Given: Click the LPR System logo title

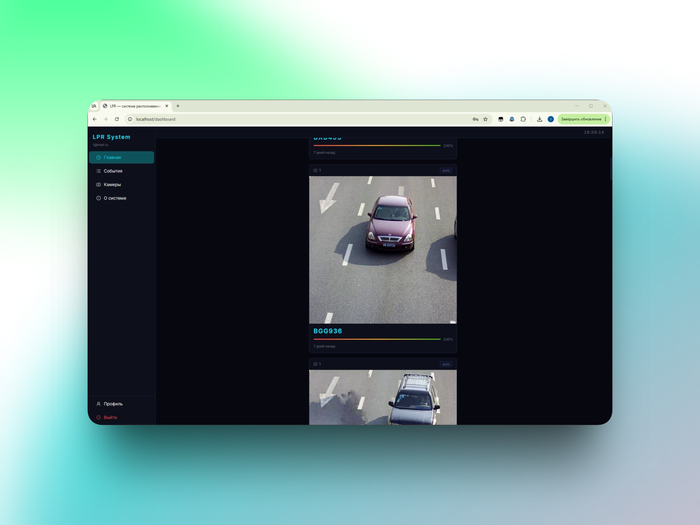Looking at the screenshot, I should click(112, 137).
